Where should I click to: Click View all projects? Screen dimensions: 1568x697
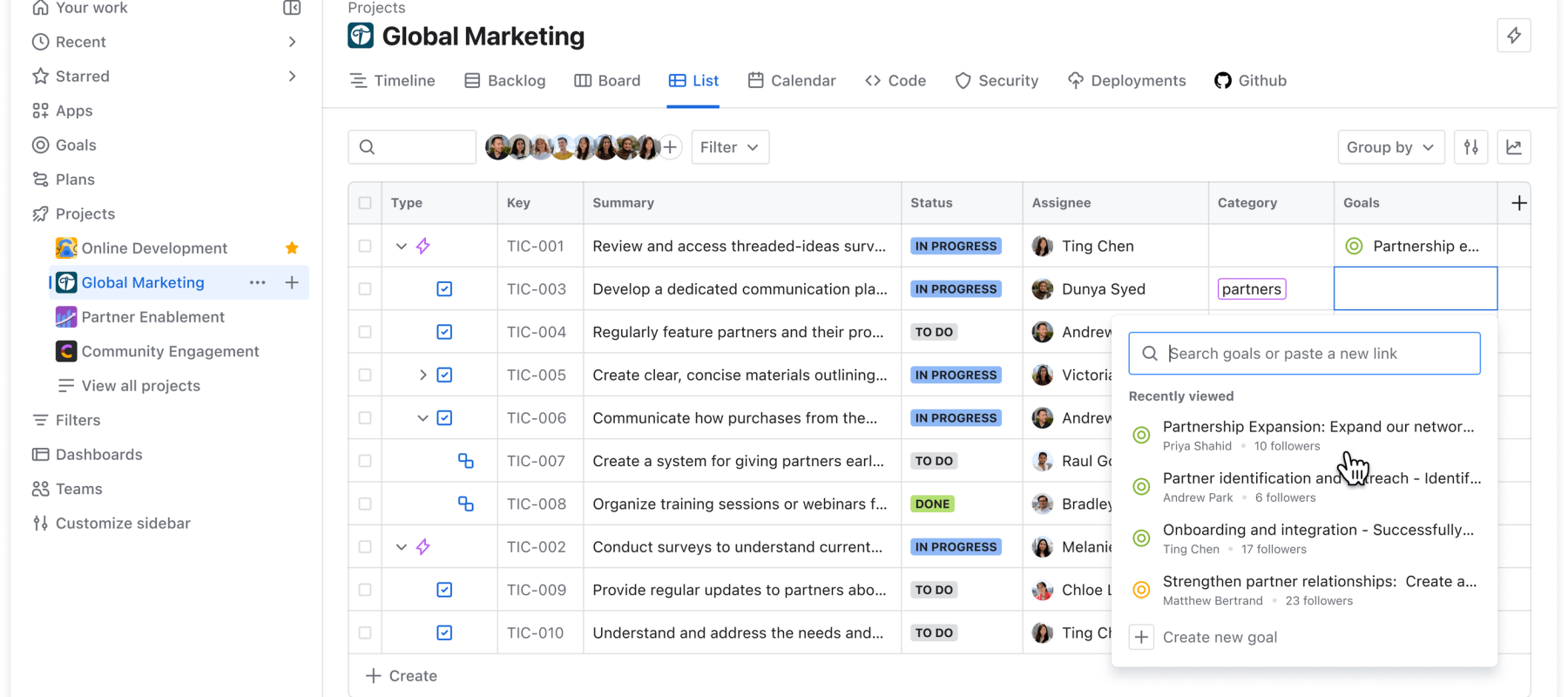tap(129, 386)
